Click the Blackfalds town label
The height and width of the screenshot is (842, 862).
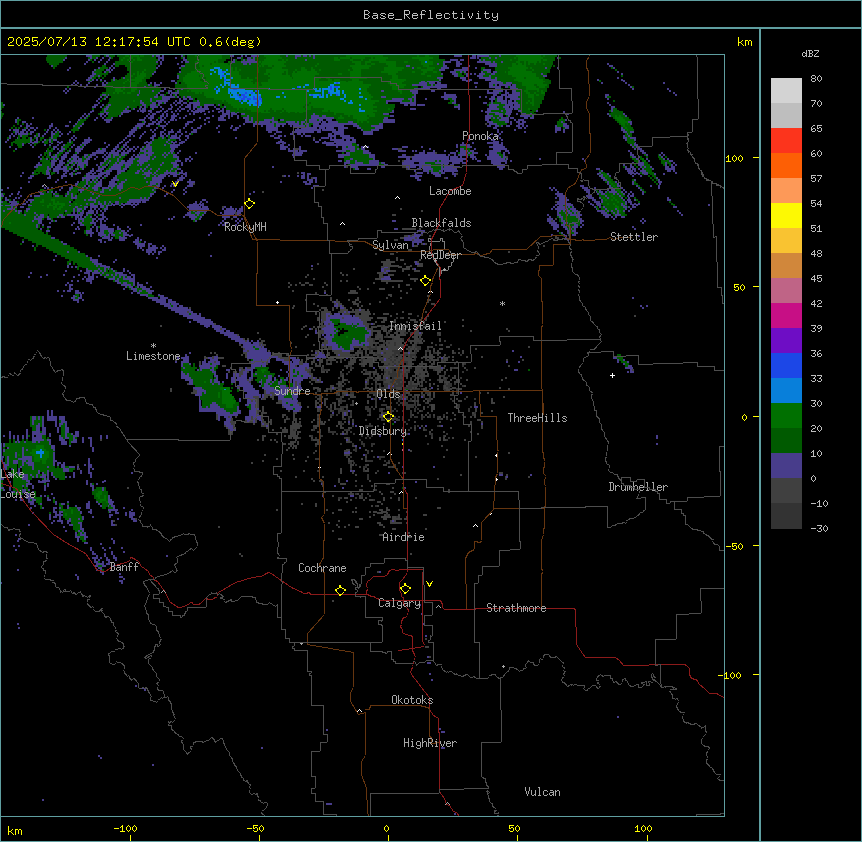coord(441,223)
